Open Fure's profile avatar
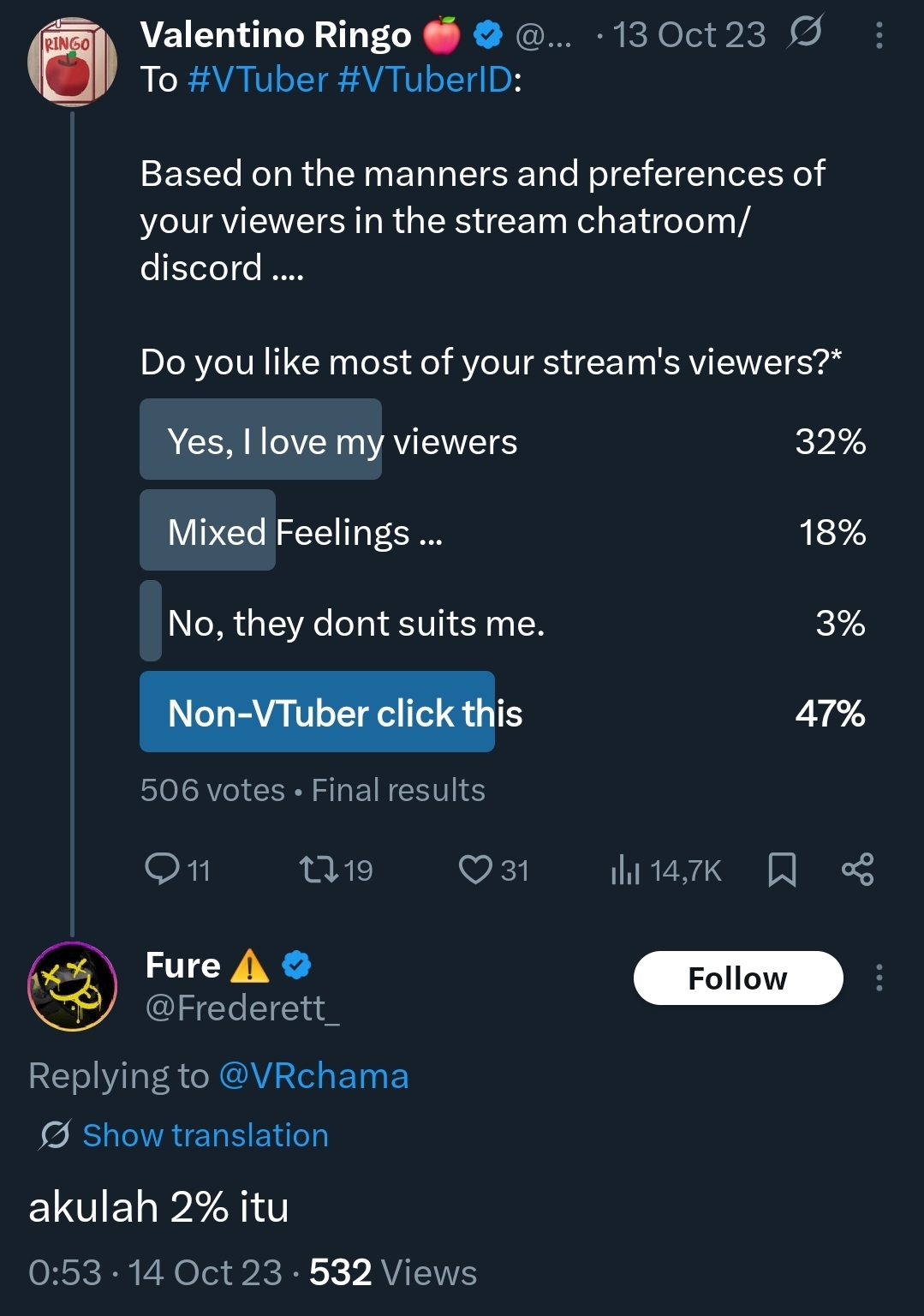This screenshot has width=924, height=1316. point(73,985)
